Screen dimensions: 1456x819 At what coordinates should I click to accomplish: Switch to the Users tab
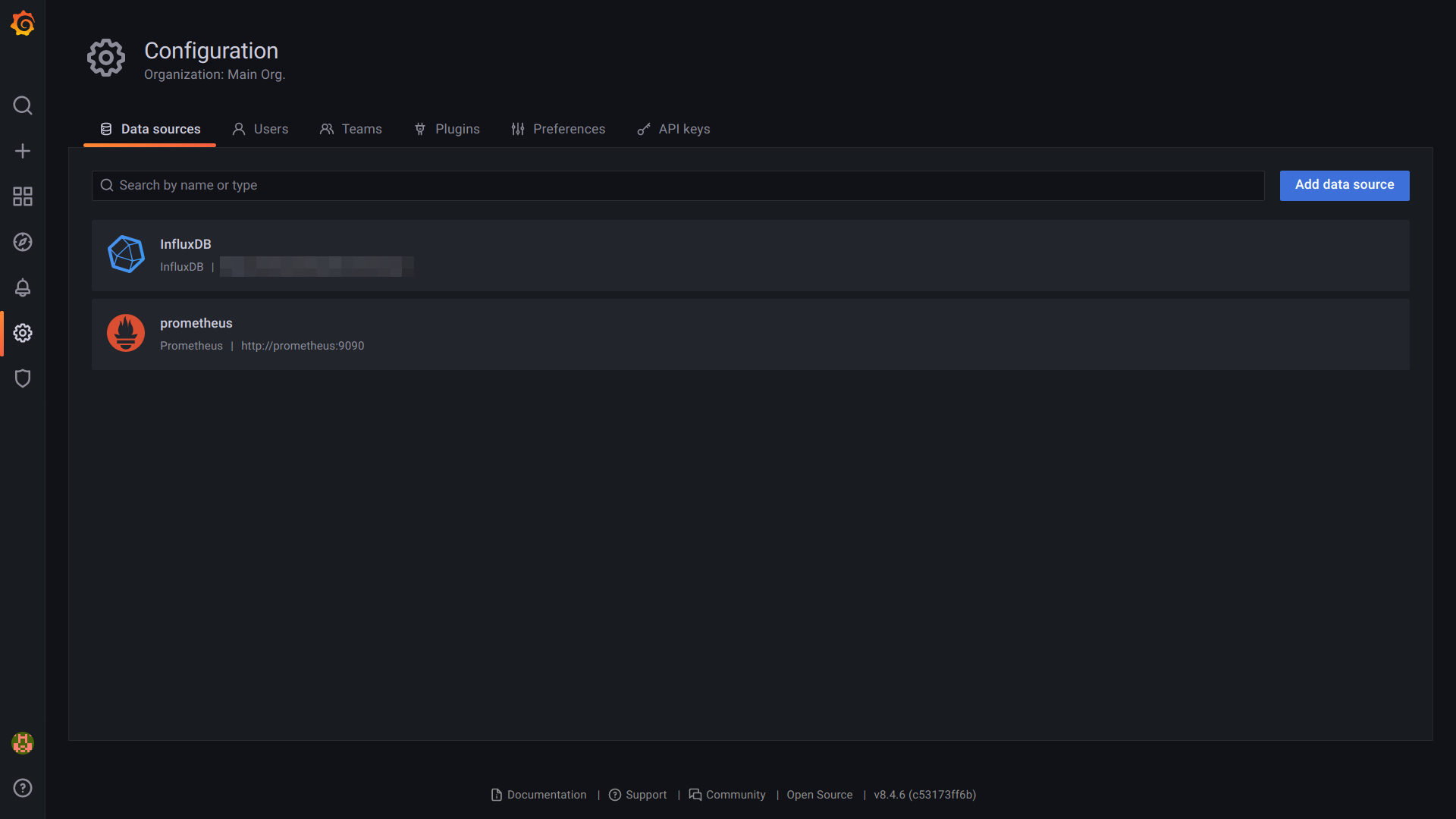pyautogui.click(x=260, y=129)
